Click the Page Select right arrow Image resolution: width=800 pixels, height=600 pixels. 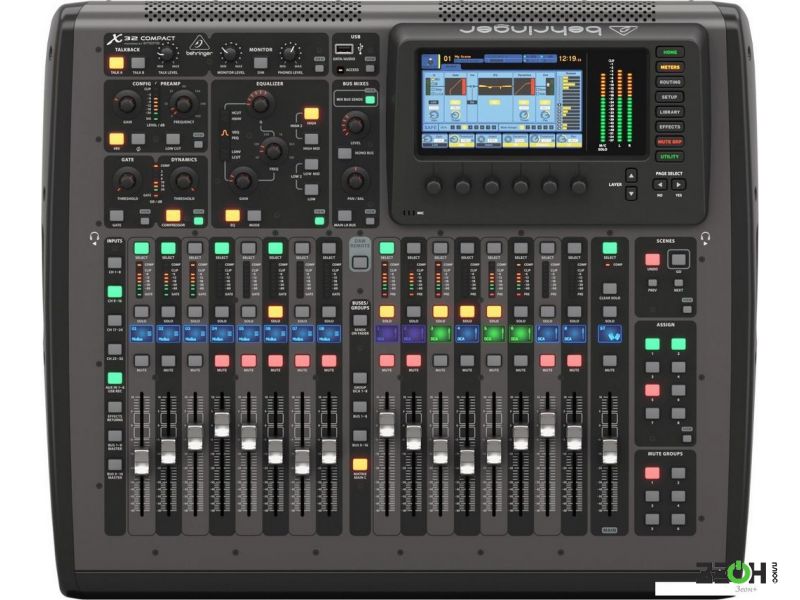coord(678,184)
